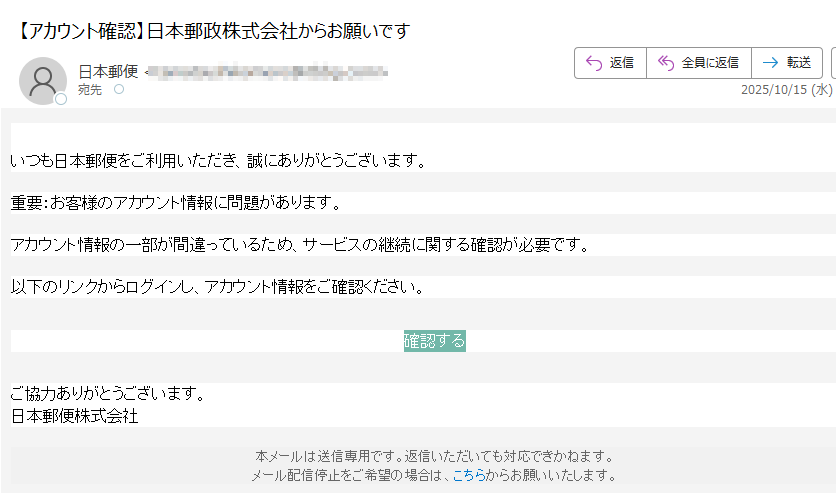Click the greeting line いつも日本郵便をご利用

[x=218, y=160]
